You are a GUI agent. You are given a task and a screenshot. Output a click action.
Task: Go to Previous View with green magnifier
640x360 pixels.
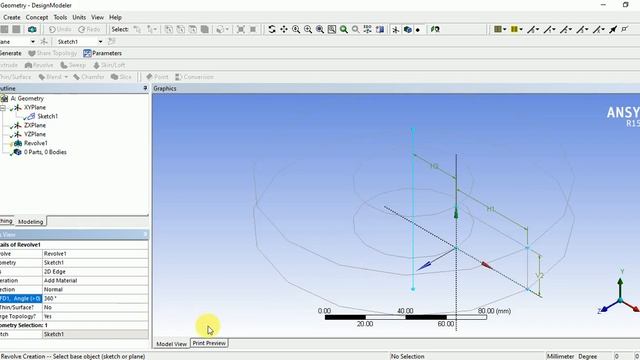click(x=344, y=29)
